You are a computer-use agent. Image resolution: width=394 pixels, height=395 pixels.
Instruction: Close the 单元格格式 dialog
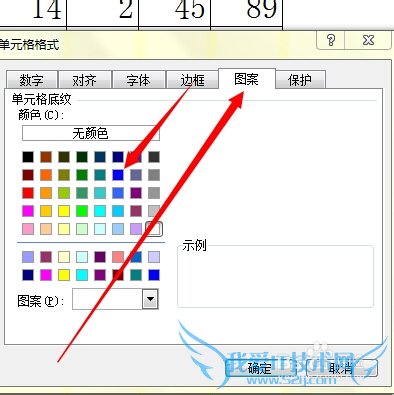coord(368,40)
